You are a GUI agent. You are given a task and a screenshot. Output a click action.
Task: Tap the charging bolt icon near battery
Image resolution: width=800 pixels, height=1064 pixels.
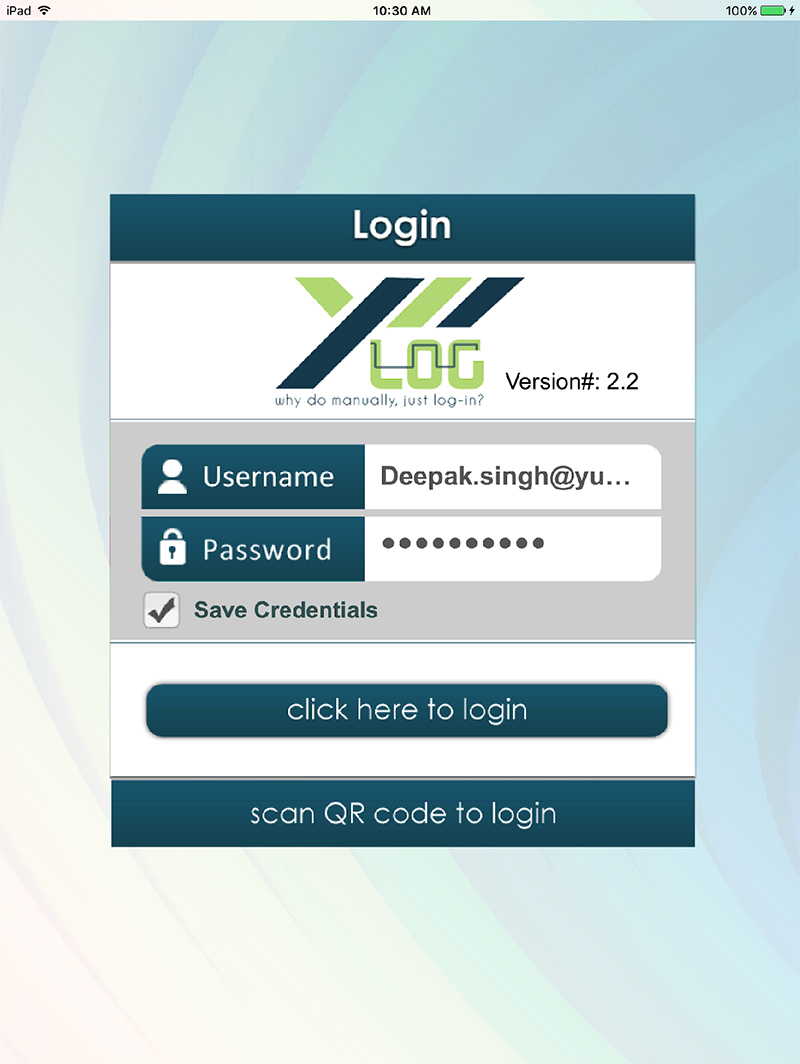(x=792, y=10)
